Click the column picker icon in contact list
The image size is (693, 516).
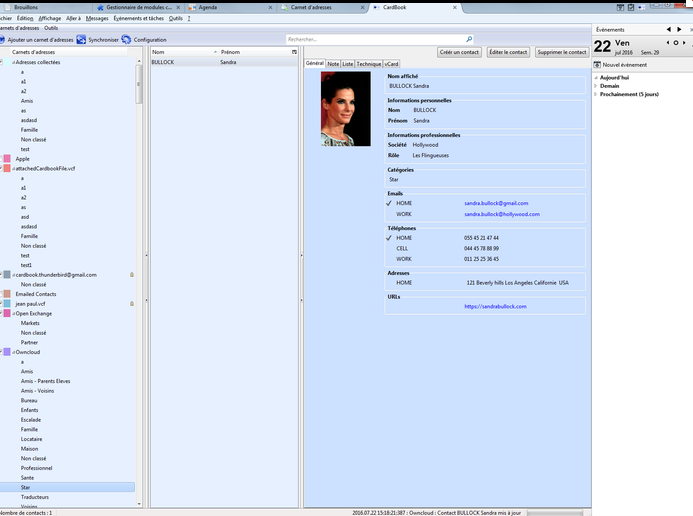(x=294, y=52)
